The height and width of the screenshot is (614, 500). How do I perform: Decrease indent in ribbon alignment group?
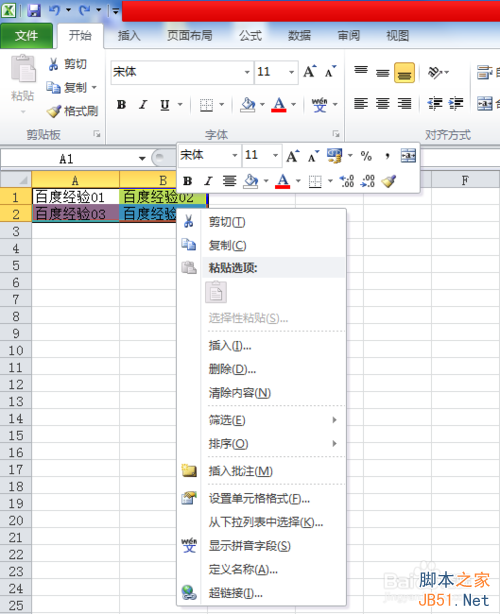coord(435,104)
